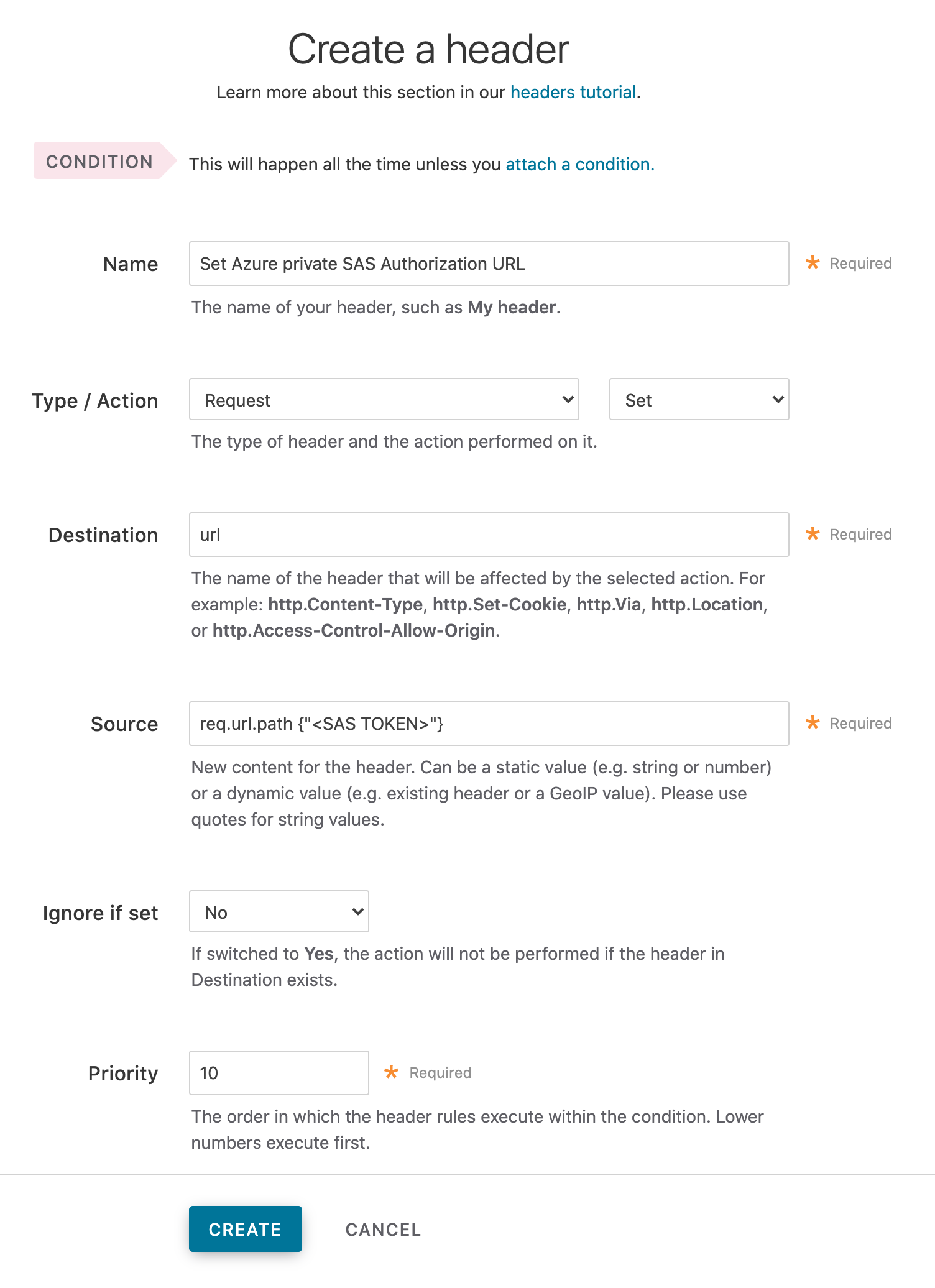Click the Required asterisk beside Source
Screen dimensions: 935x1288
(813, 723)
